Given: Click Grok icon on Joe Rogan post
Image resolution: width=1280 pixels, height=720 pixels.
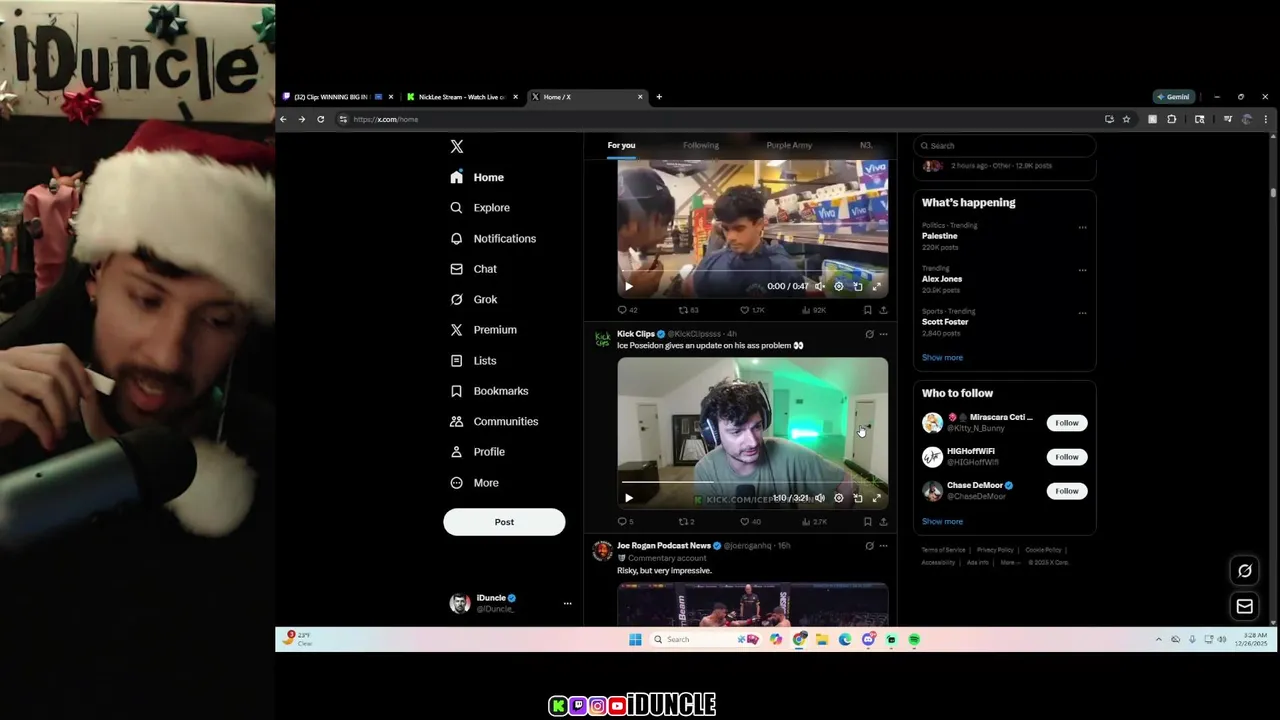Looking at the screenshot, I should tap(869, 546).
